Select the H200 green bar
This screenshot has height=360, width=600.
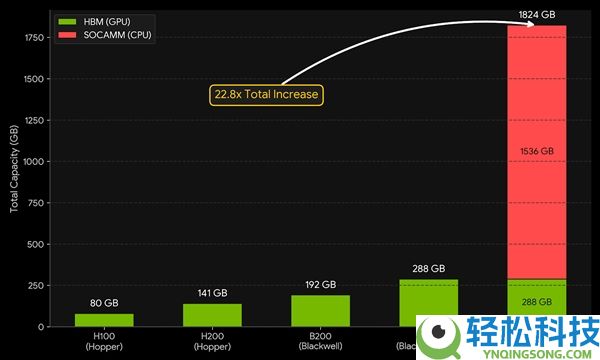[x=212, y=315]
